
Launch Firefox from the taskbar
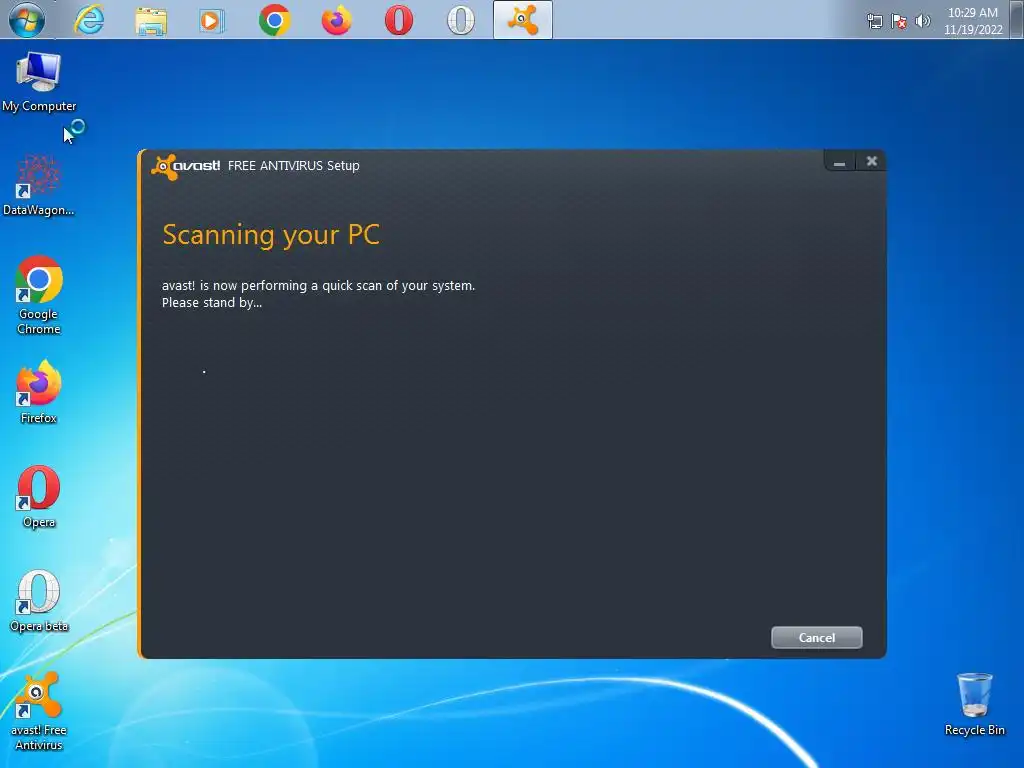click(x=336, y=20)
